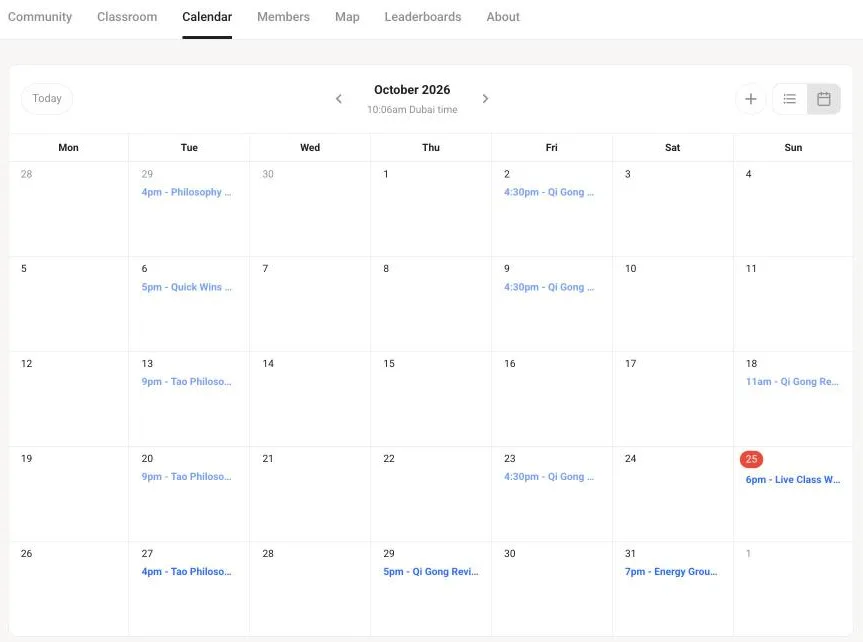Open 4:30pm Qi Gong event on Oct 9
Image resolution: width=863 pixels, height=642 pixels.
(x=549, y=287)
